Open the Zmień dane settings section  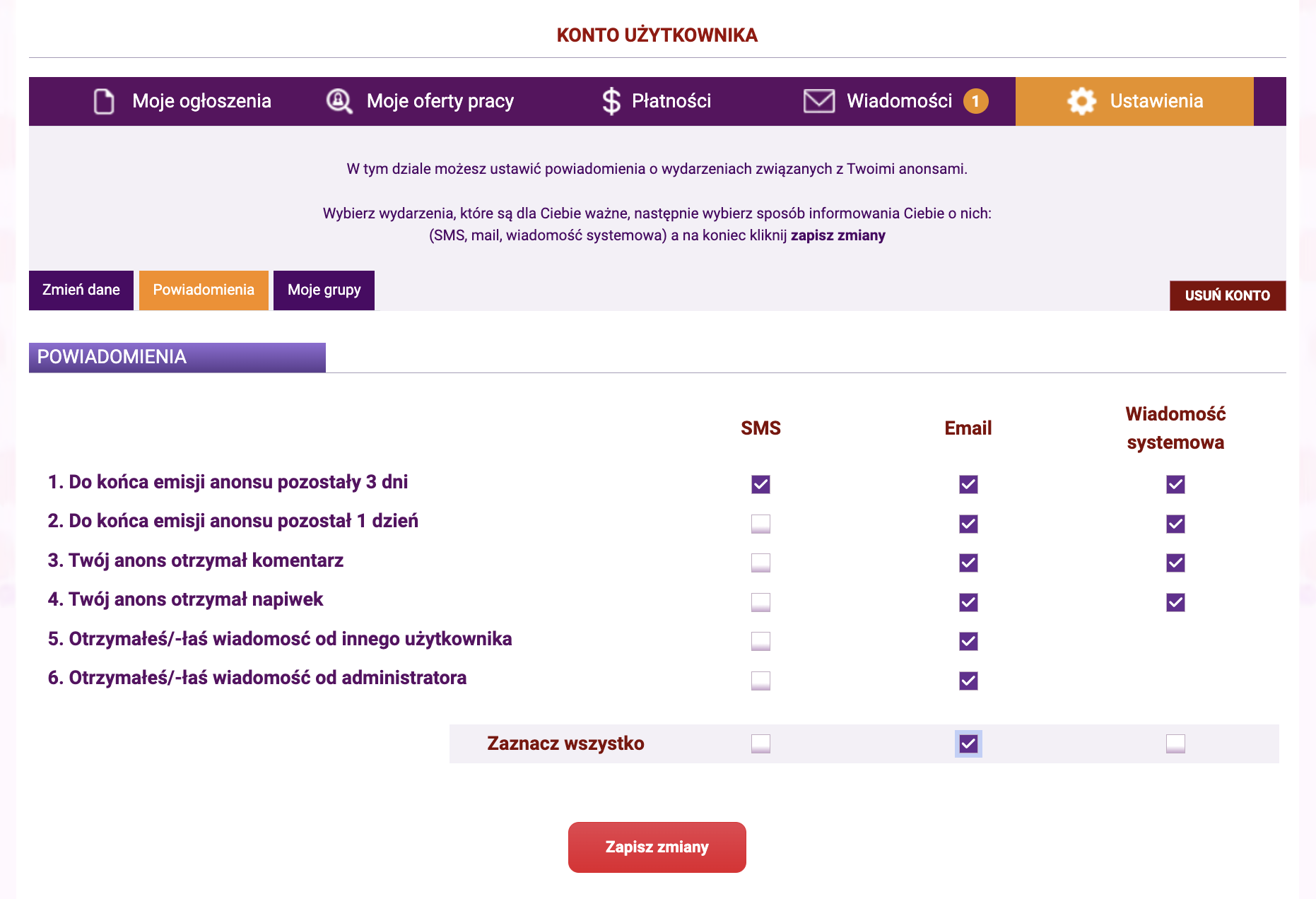(81, 290)
